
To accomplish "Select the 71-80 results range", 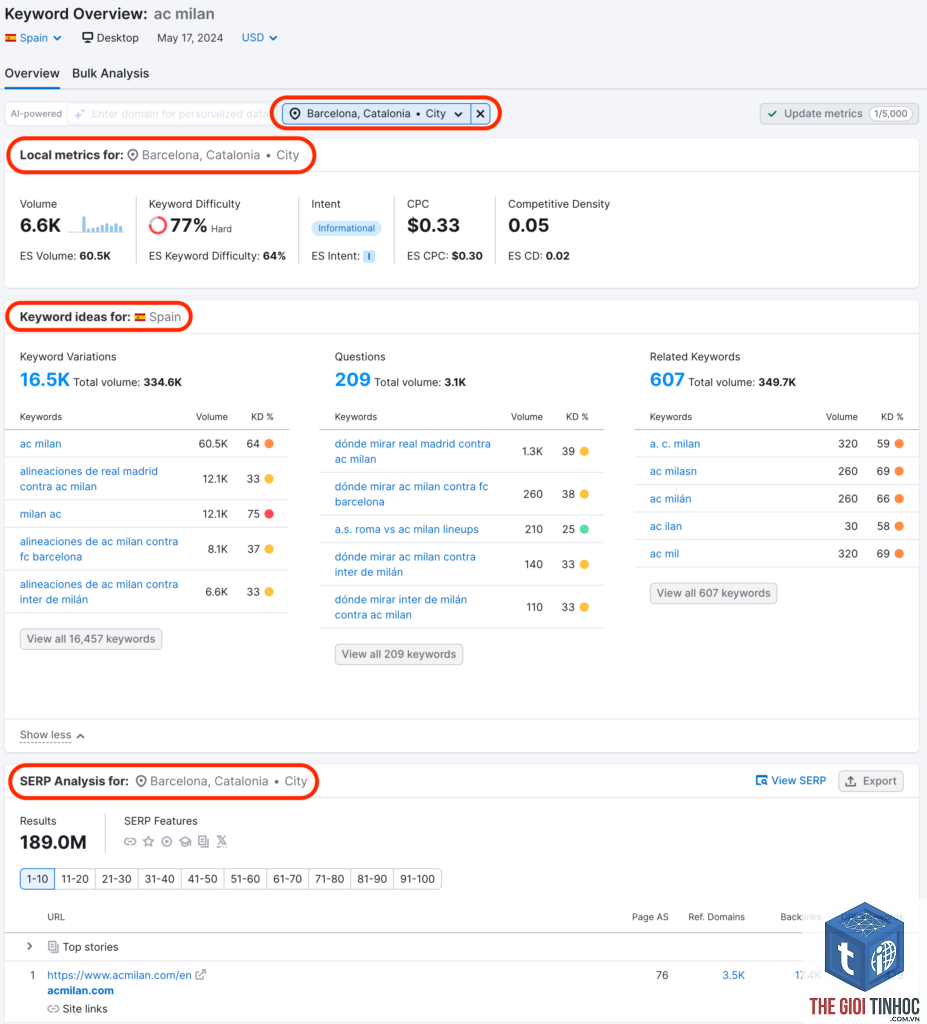I will [x=329, y=879].
